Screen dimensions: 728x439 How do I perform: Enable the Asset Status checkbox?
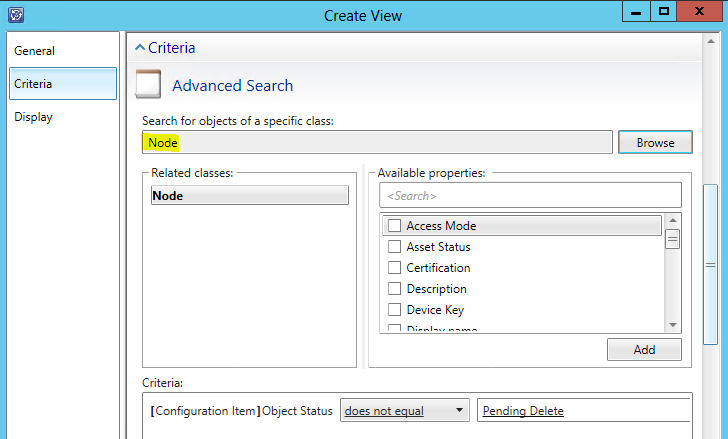pos(395,247)
